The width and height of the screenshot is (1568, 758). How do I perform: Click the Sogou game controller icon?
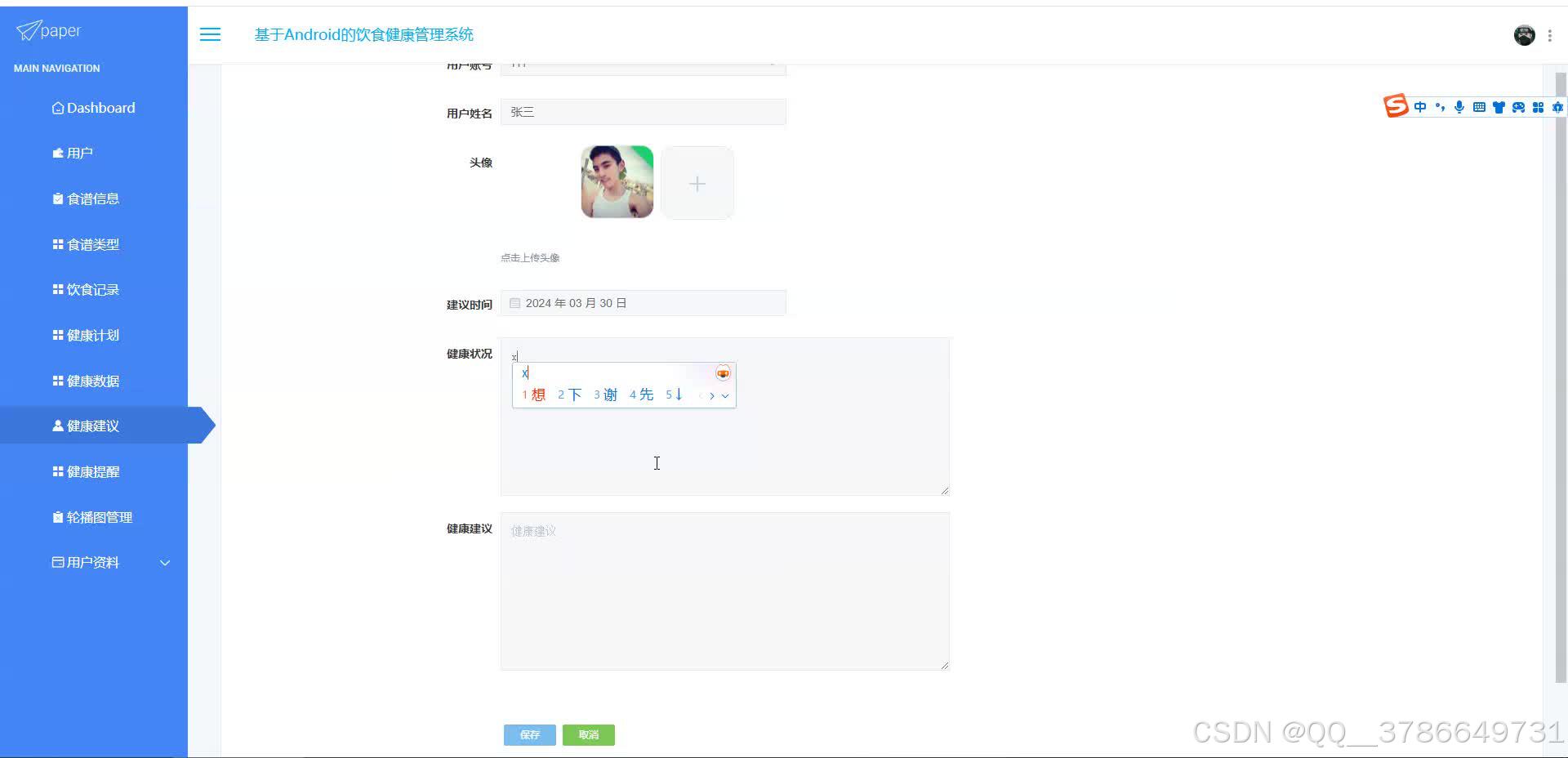pos(1519,107)
